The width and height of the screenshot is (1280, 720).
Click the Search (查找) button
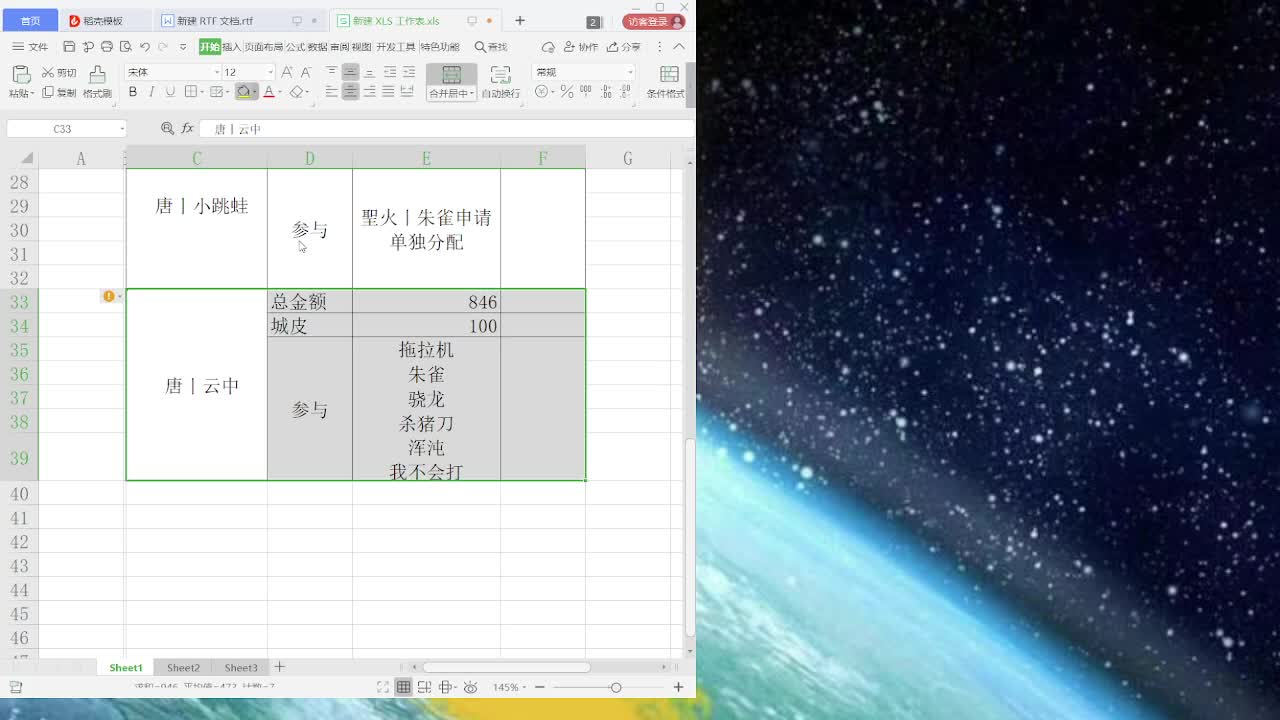[491, 47]
